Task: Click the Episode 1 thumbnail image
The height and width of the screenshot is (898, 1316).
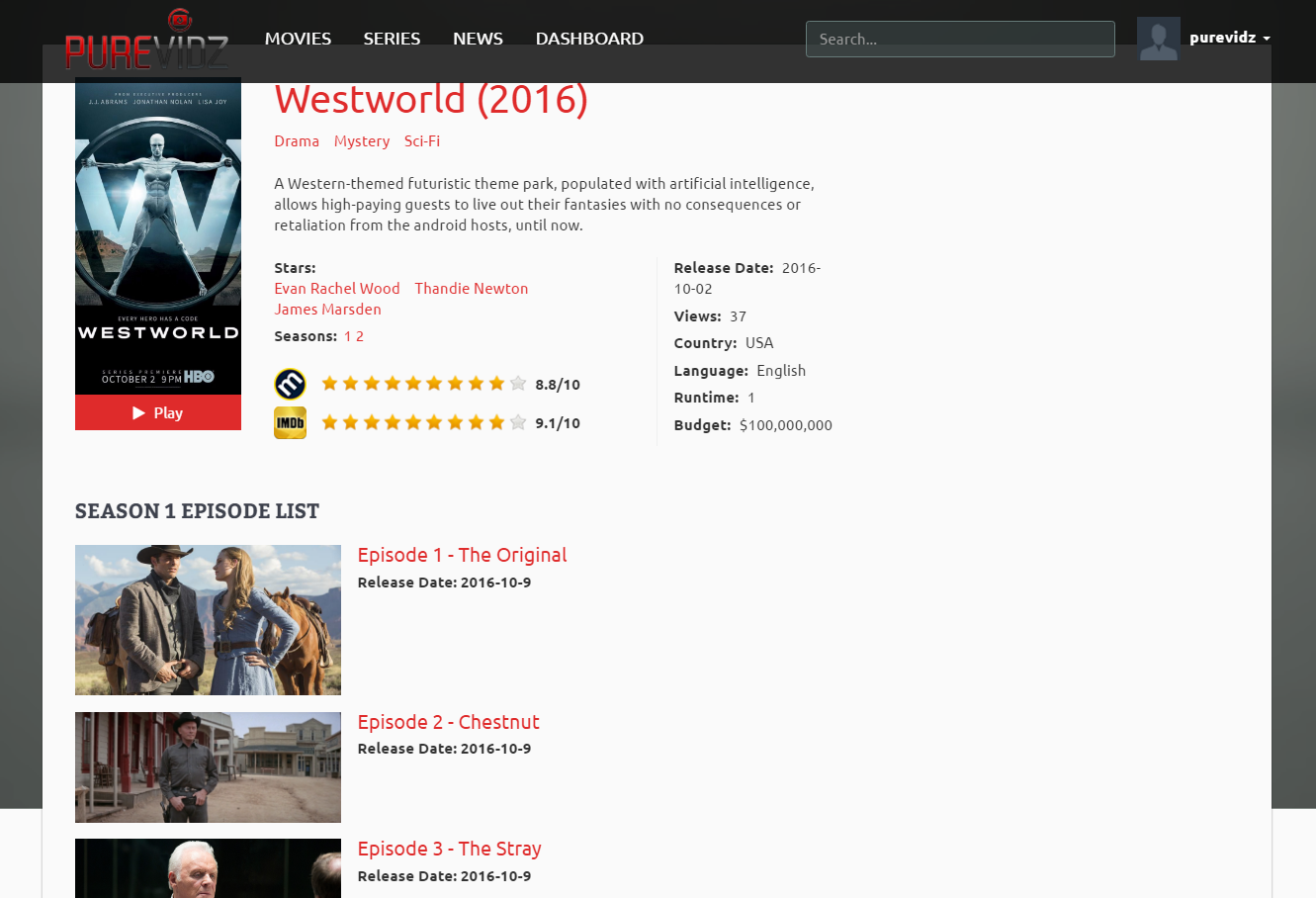Action: click(x=208, y=619)
